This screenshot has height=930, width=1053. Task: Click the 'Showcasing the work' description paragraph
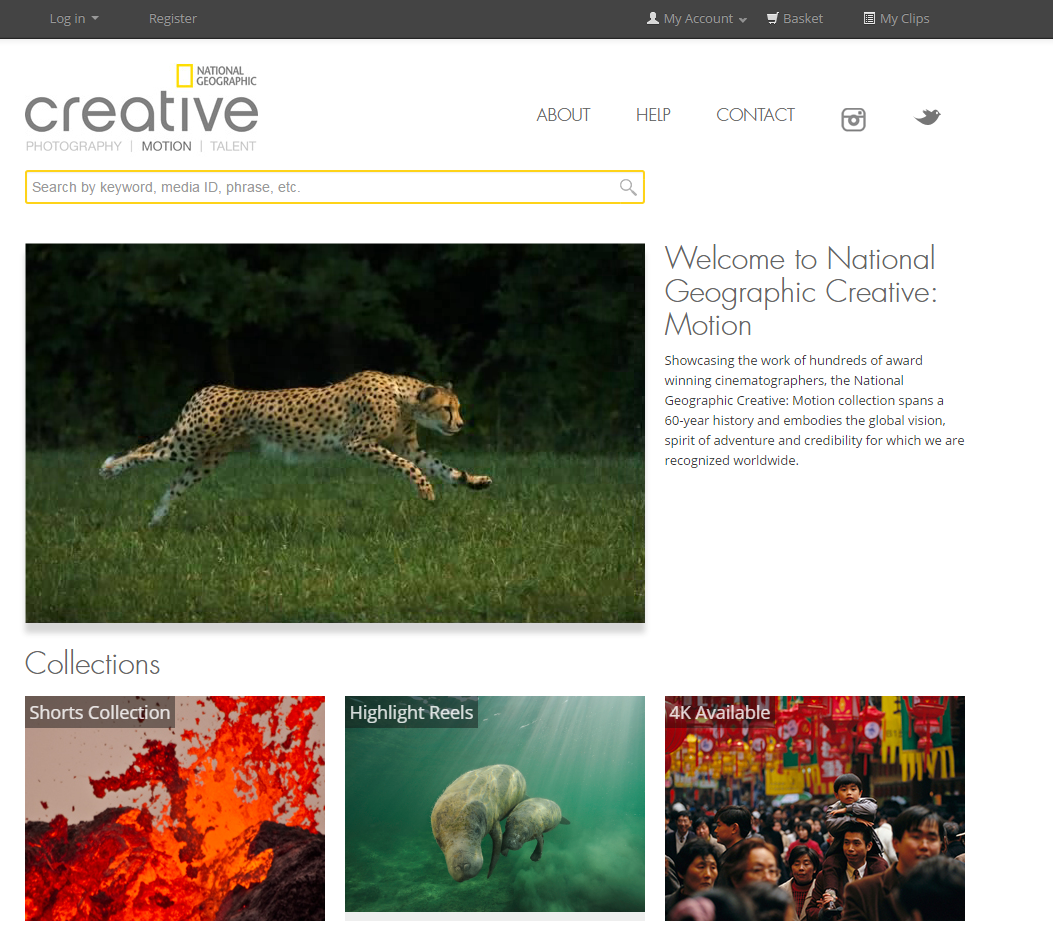tap(814, 410)
